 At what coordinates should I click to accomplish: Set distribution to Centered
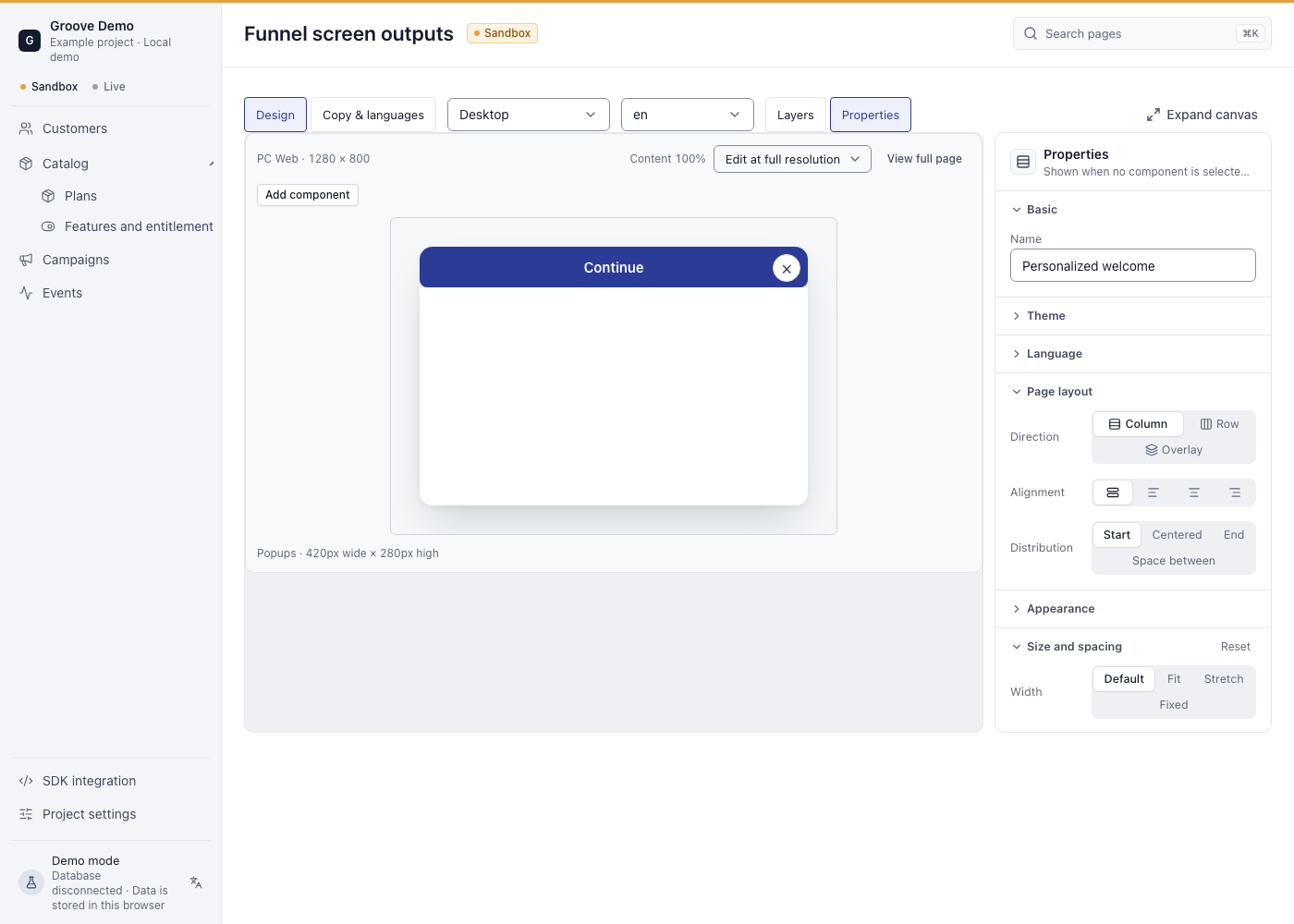point(1177,535)
